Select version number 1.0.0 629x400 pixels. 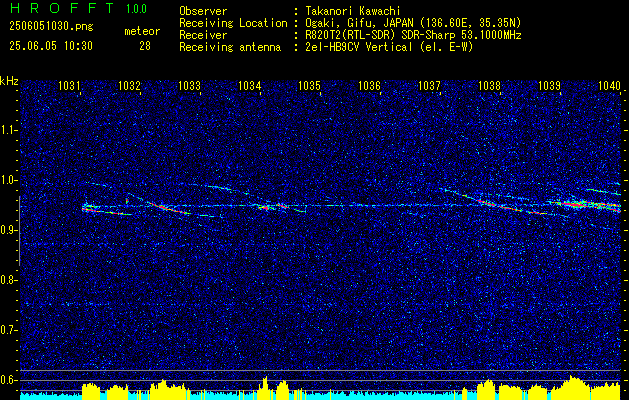point(136,9)
